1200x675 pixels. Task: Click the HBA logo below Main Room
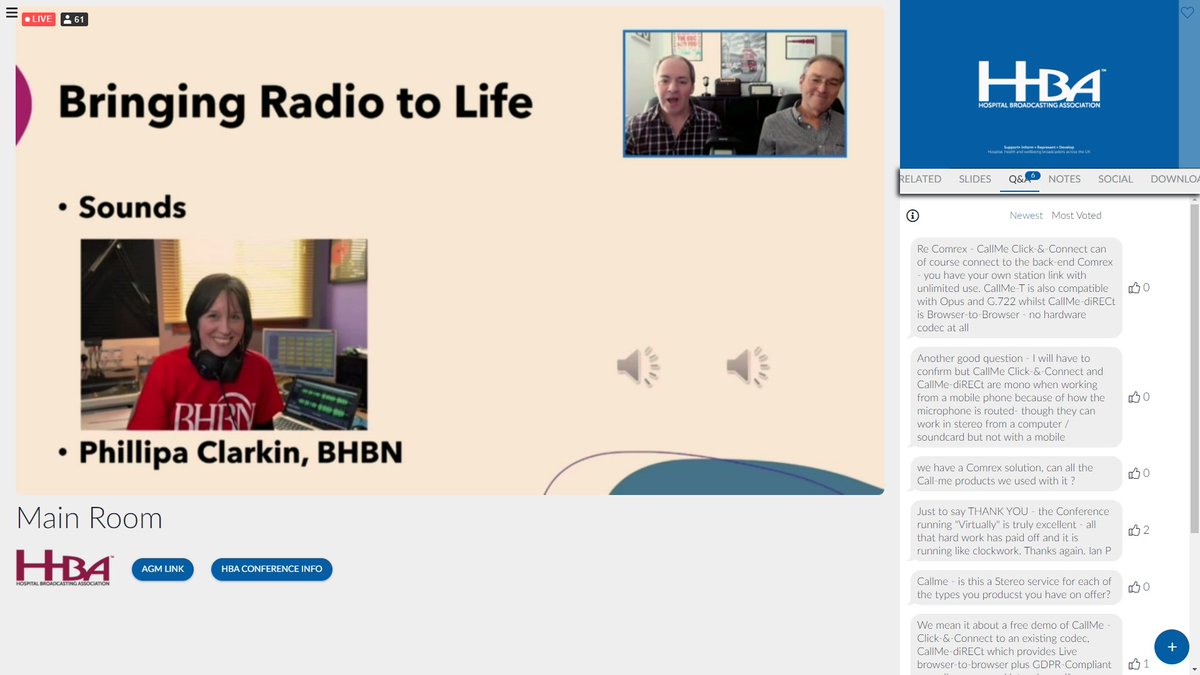(65, 569)
